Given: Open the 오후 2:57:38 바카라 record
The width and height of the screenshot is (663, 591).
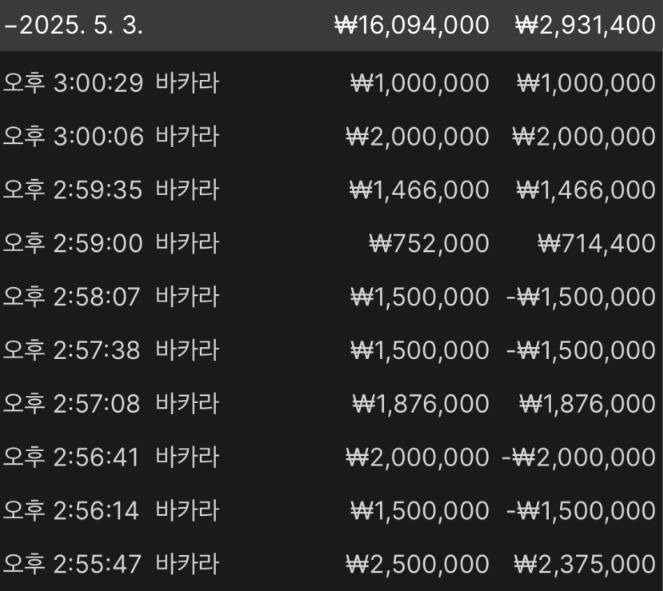Looking at the screenshot, I should 332,350.
